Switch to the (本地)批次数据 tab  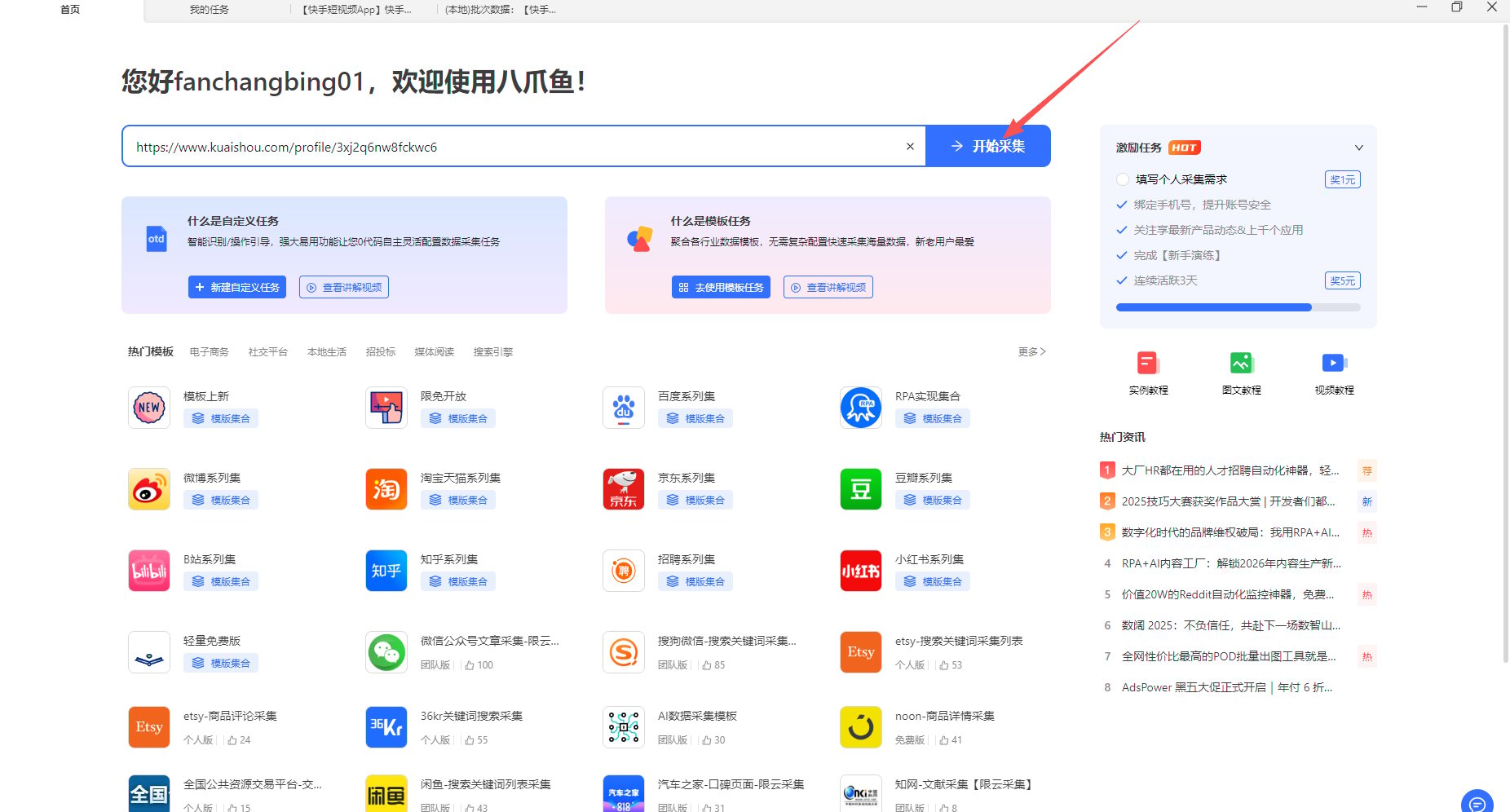[501, 10]
